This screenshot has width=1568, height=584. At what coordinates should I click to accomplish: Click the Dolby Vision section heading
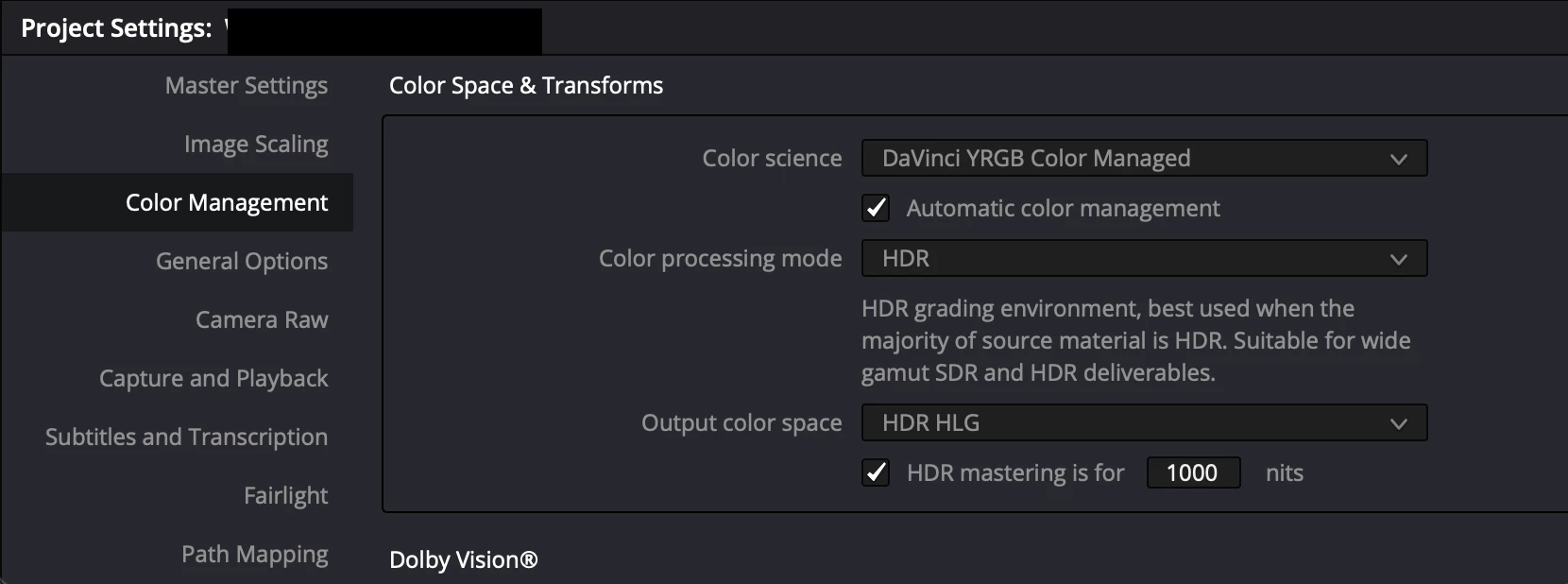[x=463, y=559]
